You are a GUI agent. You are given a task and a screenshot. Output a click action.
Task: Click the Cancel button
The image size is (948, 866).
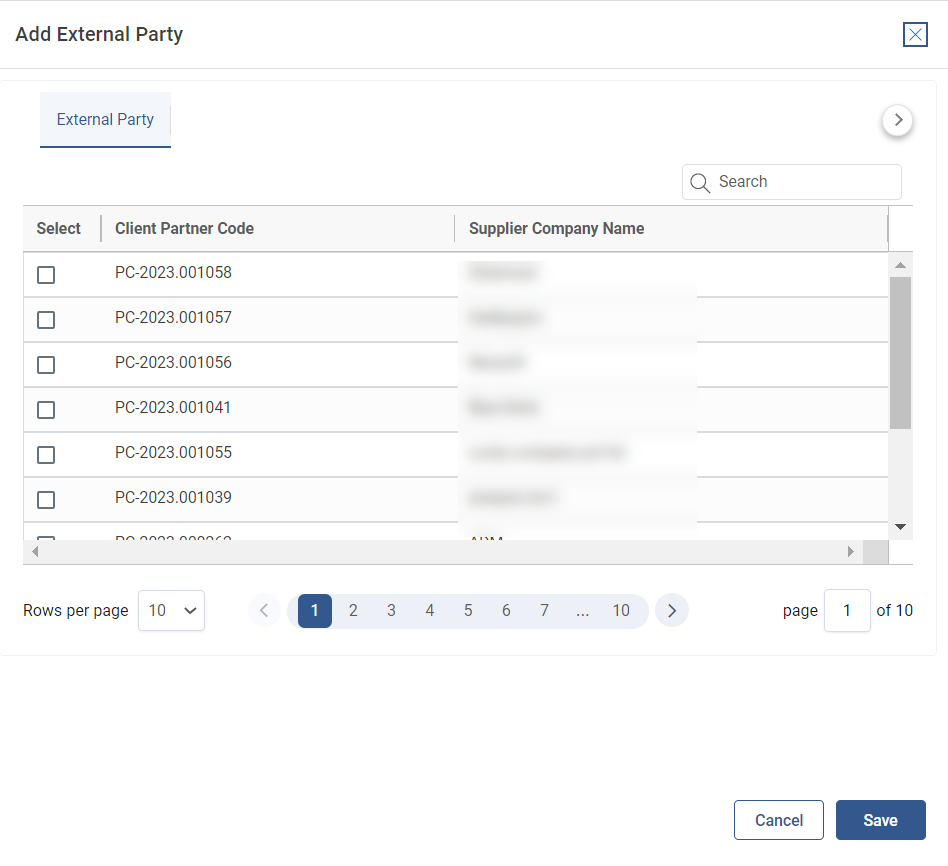778,820
